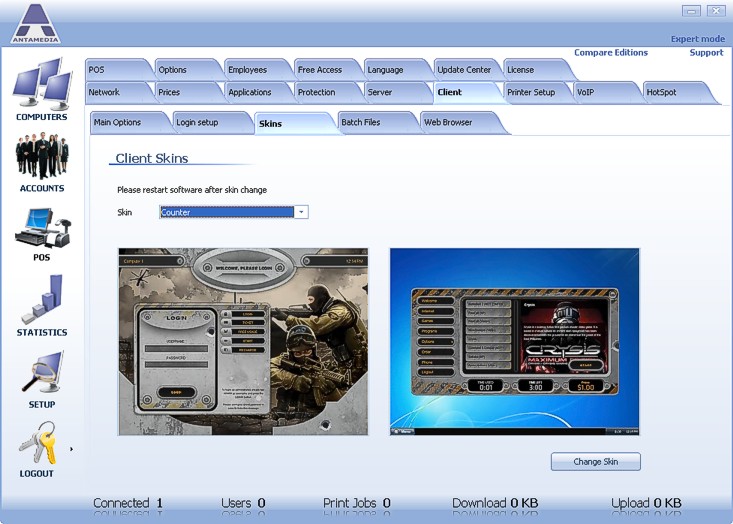The height and width of the screenshot is (524, 733).
Task: Click the Upload 0 KB status entry
Action: click(x=646, y=503)
